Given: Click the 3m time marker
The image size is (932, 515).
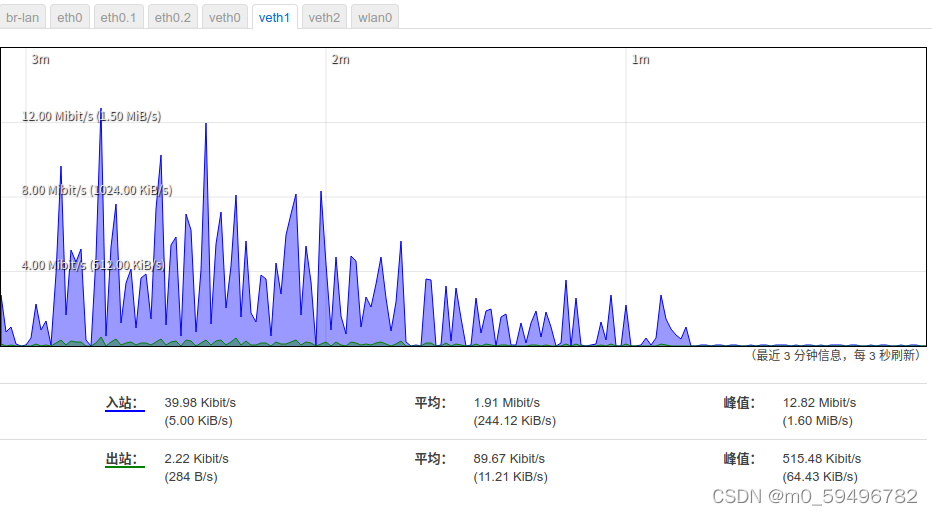Looking at the screenshot, I should click(40, 59).
